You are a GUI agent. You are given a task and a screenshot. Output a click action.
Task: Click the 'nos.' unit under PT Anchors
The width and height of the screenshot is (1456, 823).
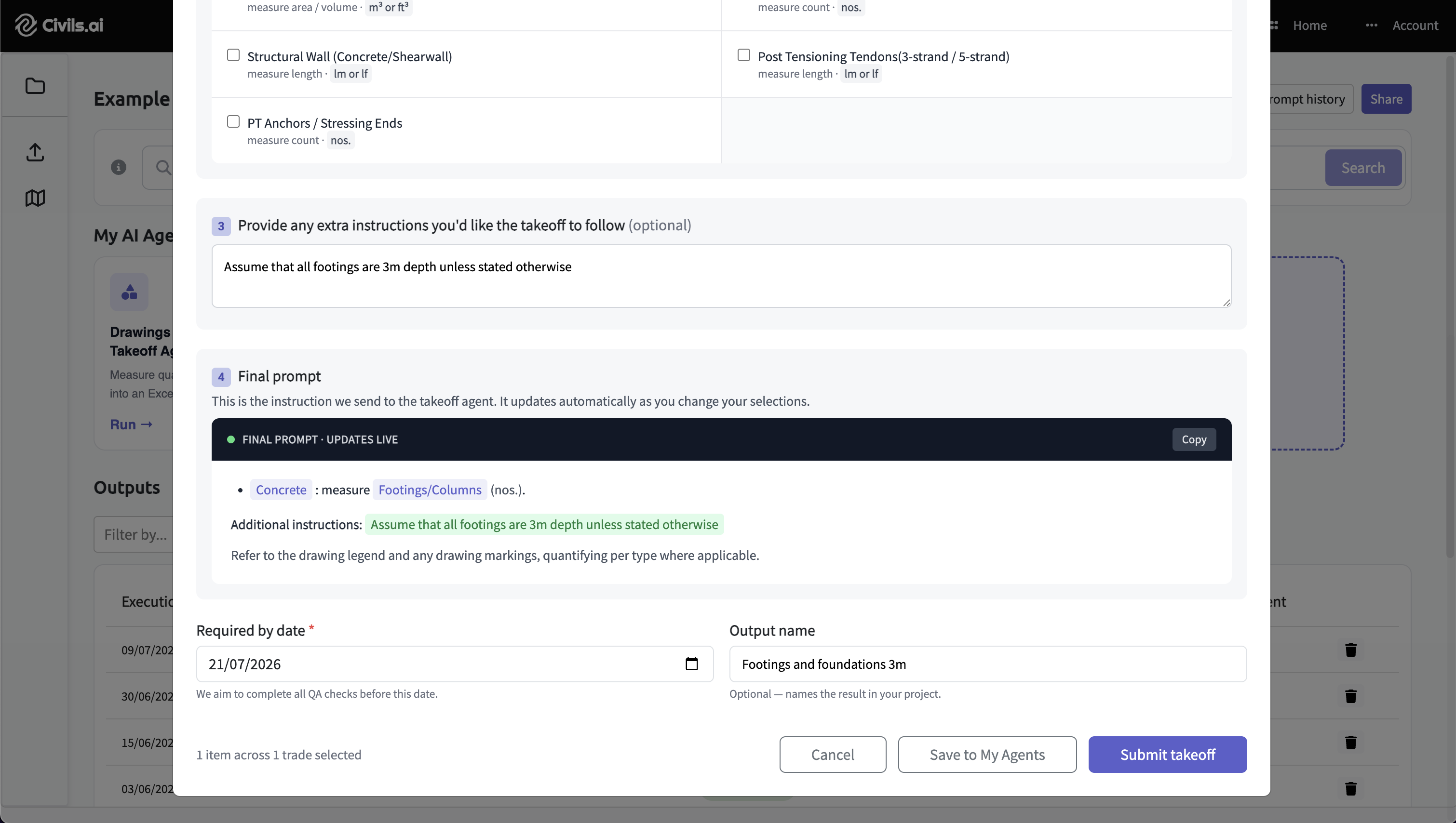pyautogui.click(x=340, y=141)
